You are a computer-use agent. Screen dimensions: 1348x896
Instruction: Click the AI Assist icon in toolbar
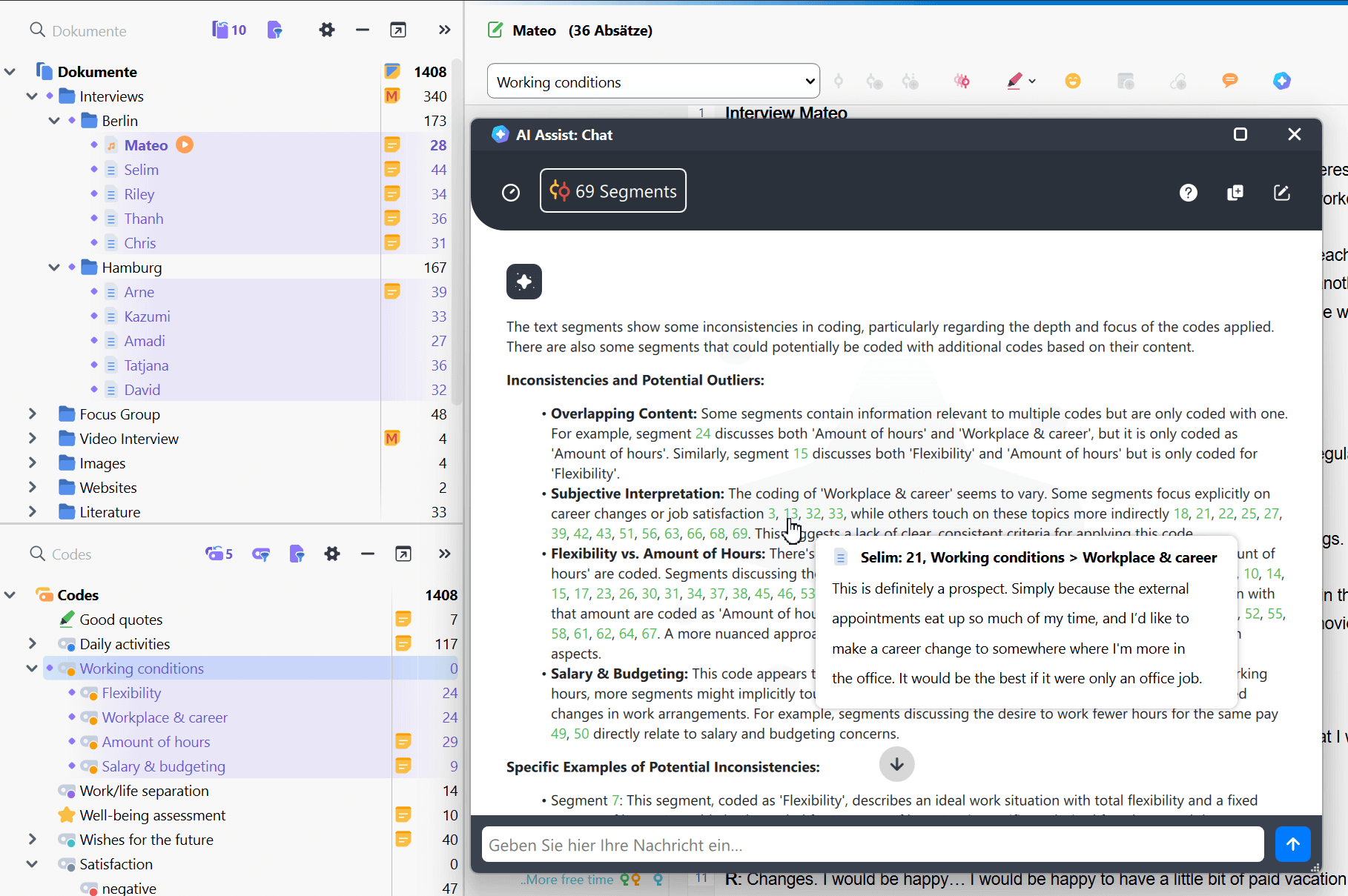(1281, 81)
